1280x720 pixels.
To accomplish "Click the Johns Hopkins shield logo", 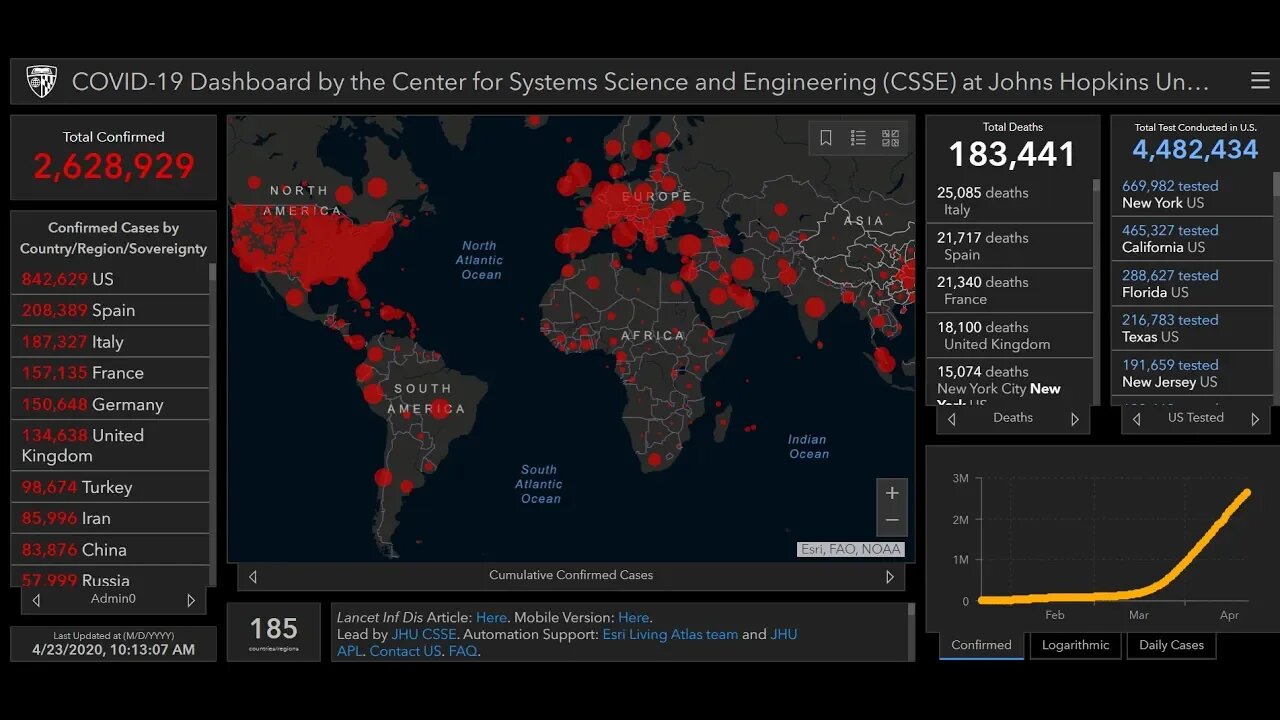I will [x=41, y=81].
